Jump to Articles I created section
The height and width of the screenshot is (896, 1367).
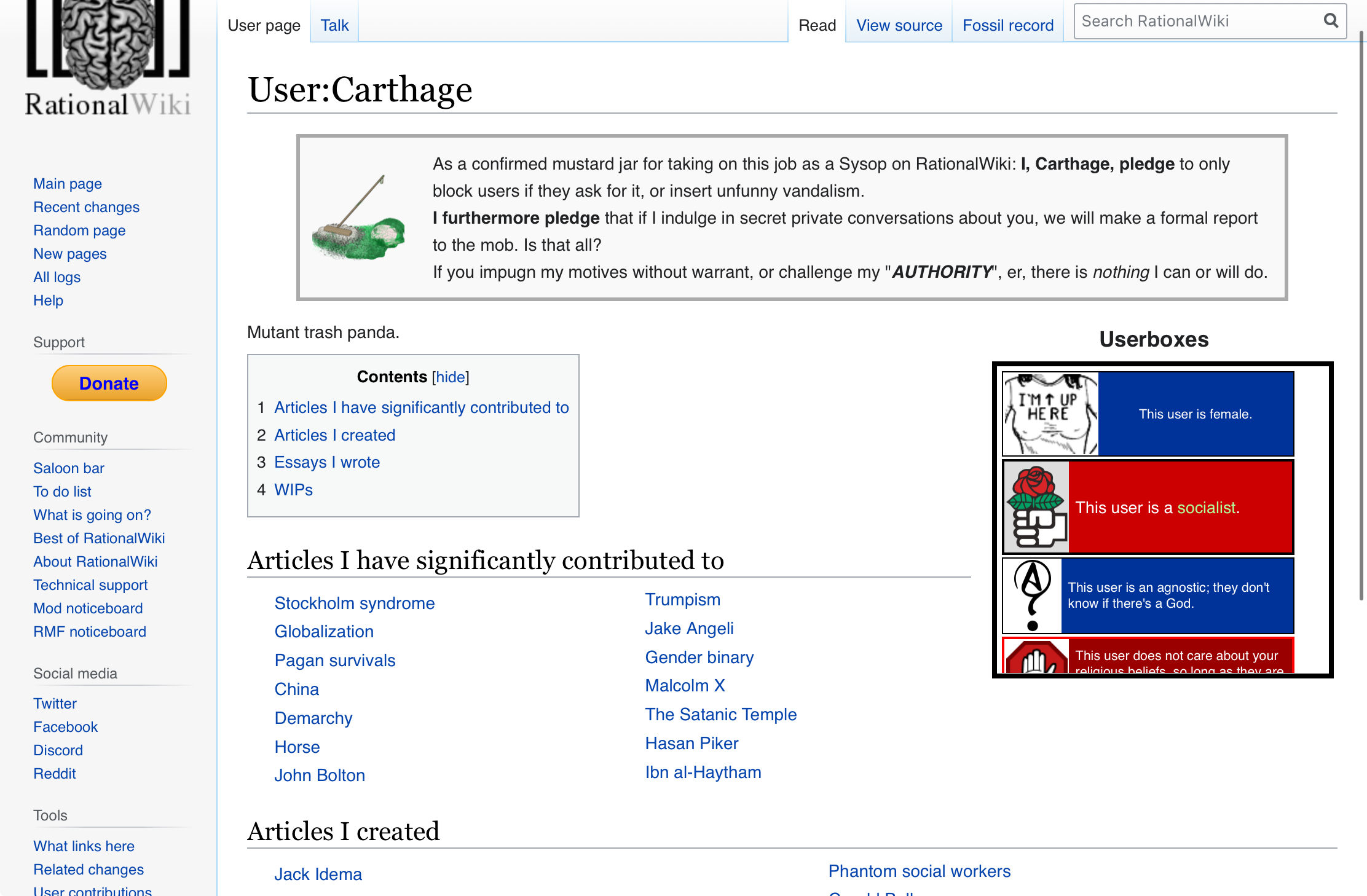(x=334, y=435)
